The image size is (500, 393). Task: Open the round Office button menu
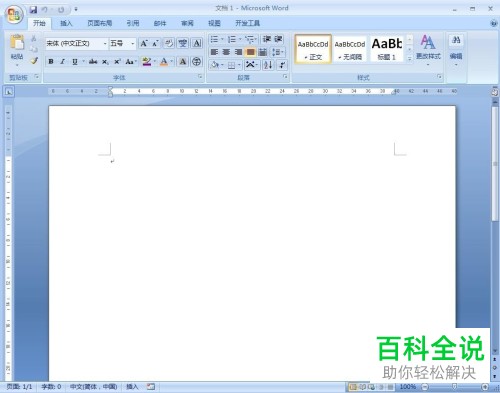[14, 15]
